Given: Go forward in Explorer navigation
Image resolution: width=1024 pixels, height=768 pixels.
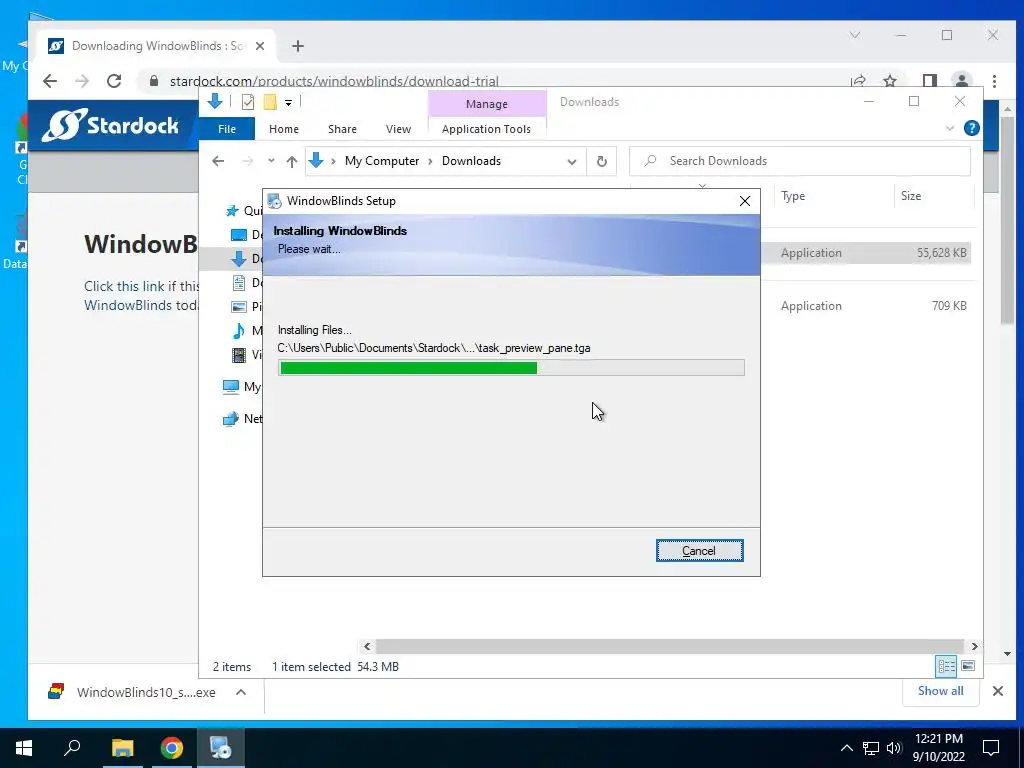Looking at the screenshot, I should coord(248,161).
